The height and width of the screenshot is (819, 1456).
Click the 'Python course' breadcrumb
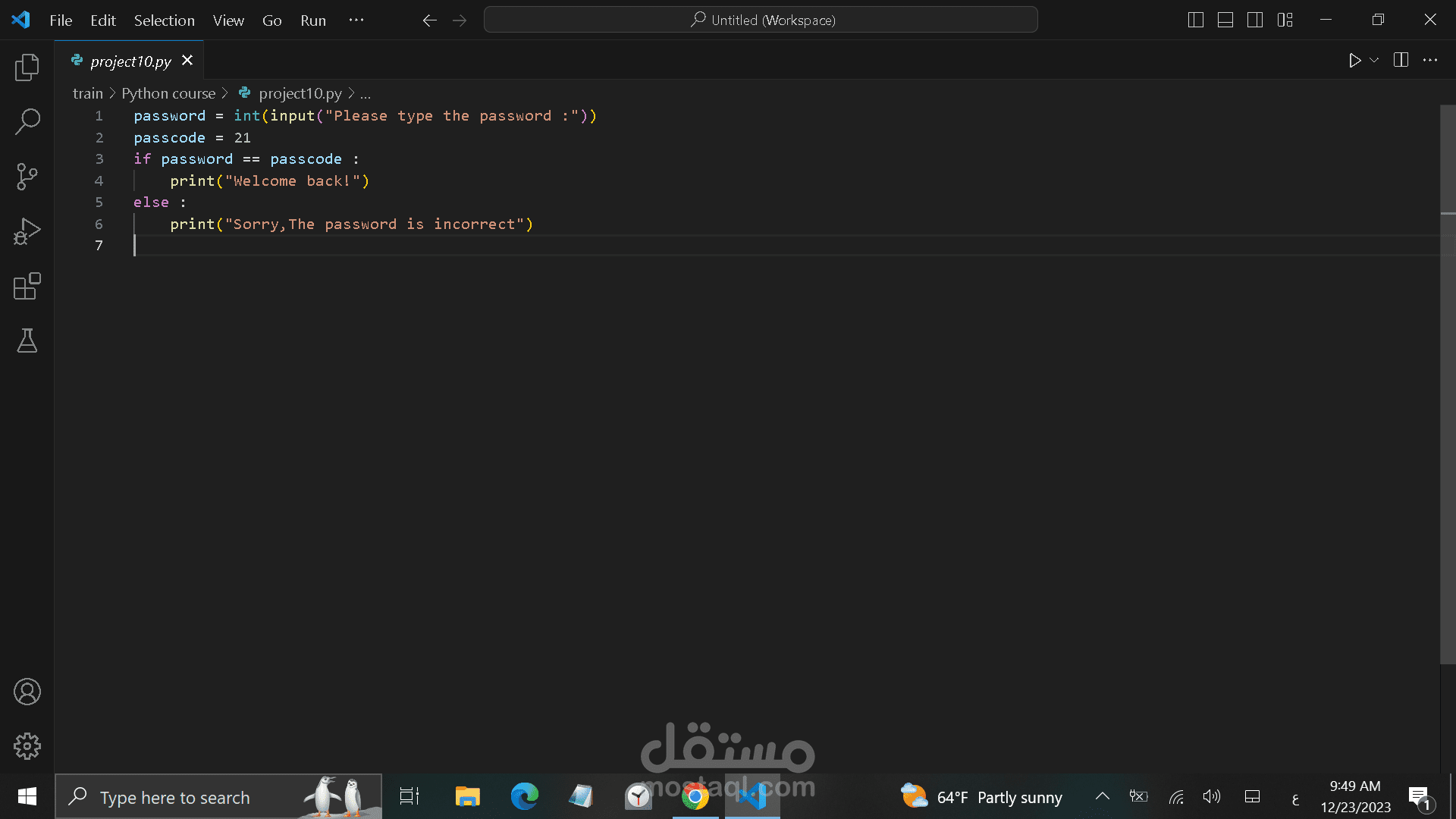pyautogui.click(x=168, y=93)
